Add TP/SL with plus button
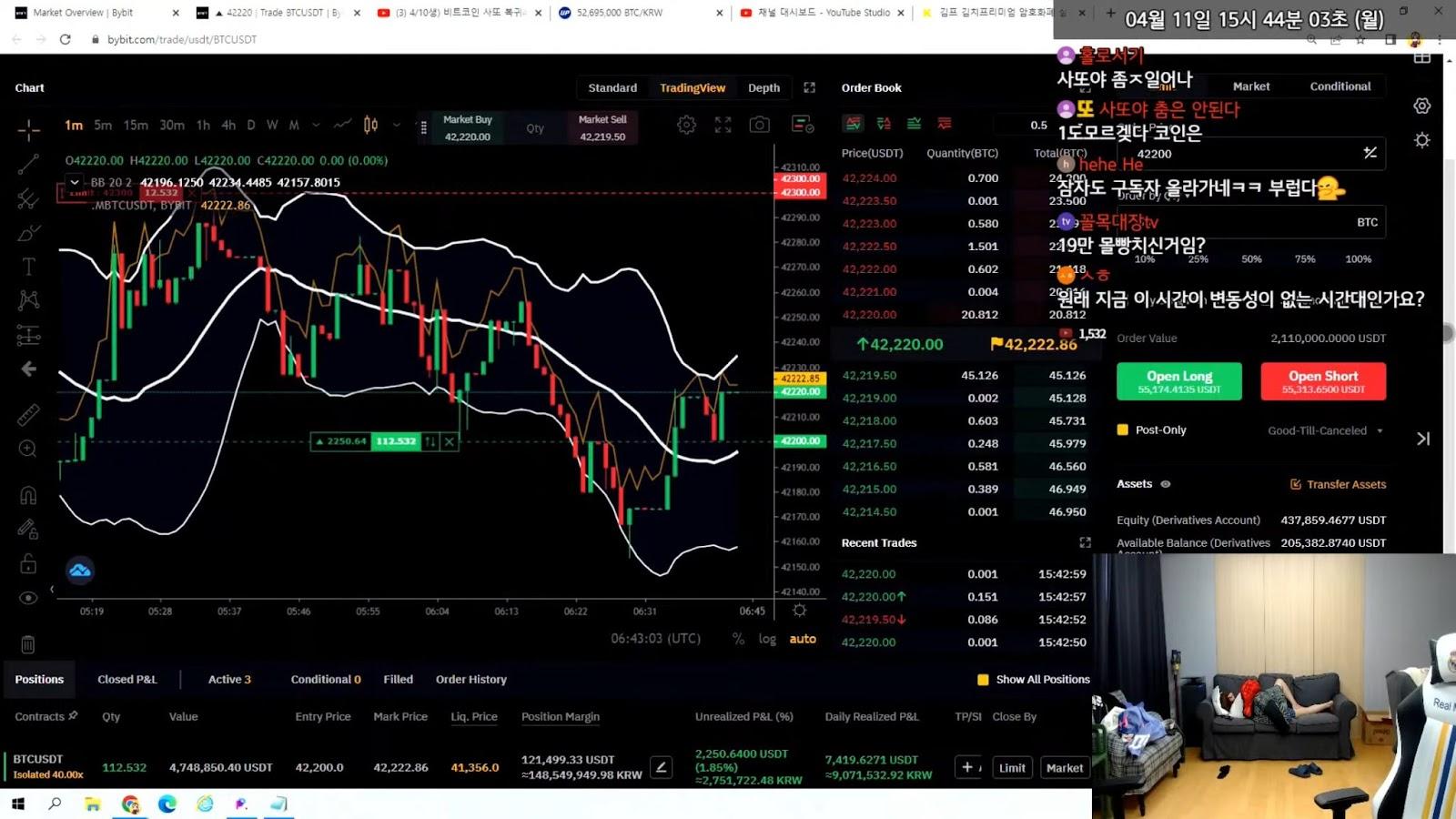 tap(968, 767)
